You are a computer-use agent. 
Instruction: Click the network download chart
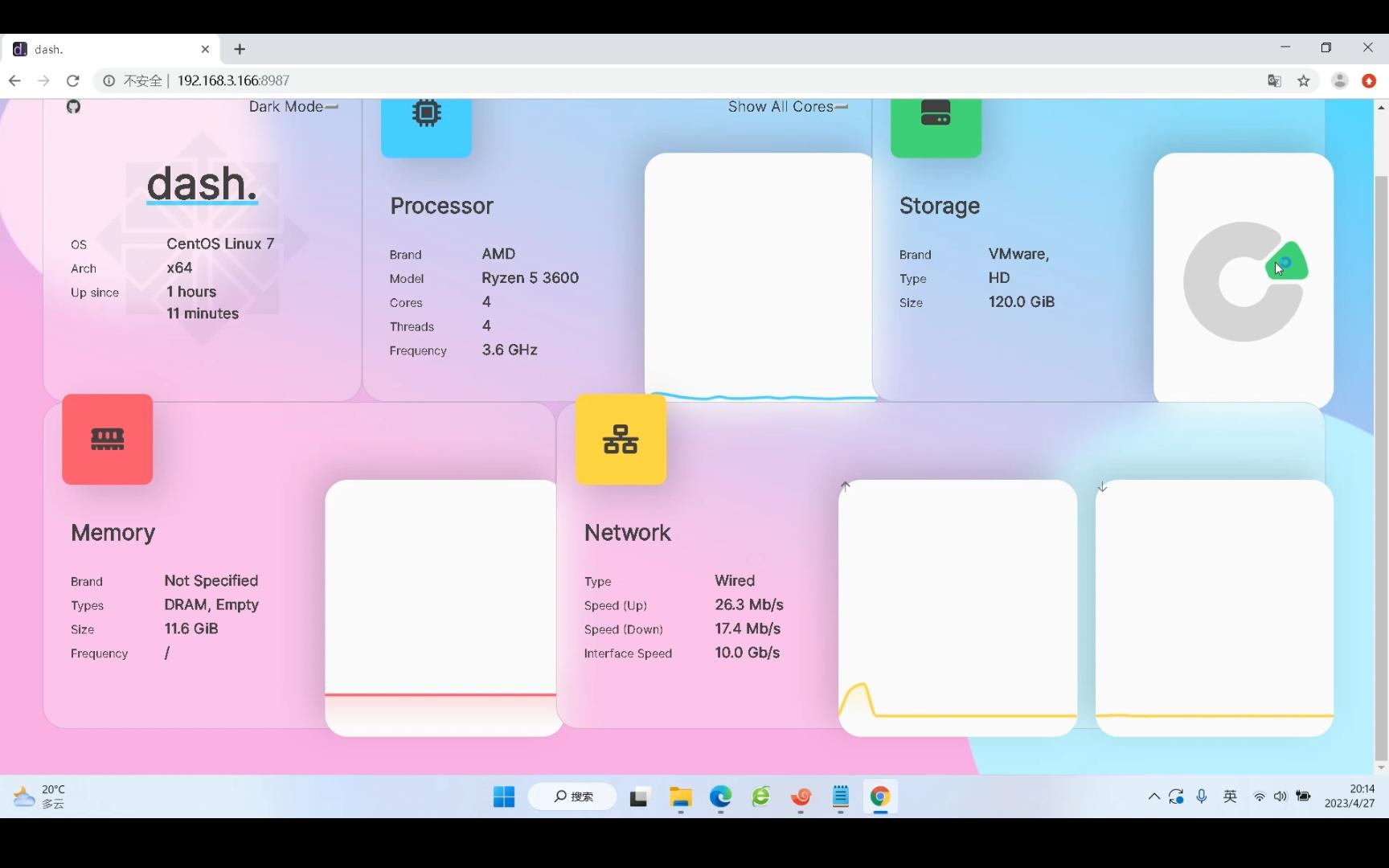click(1215, 608)
